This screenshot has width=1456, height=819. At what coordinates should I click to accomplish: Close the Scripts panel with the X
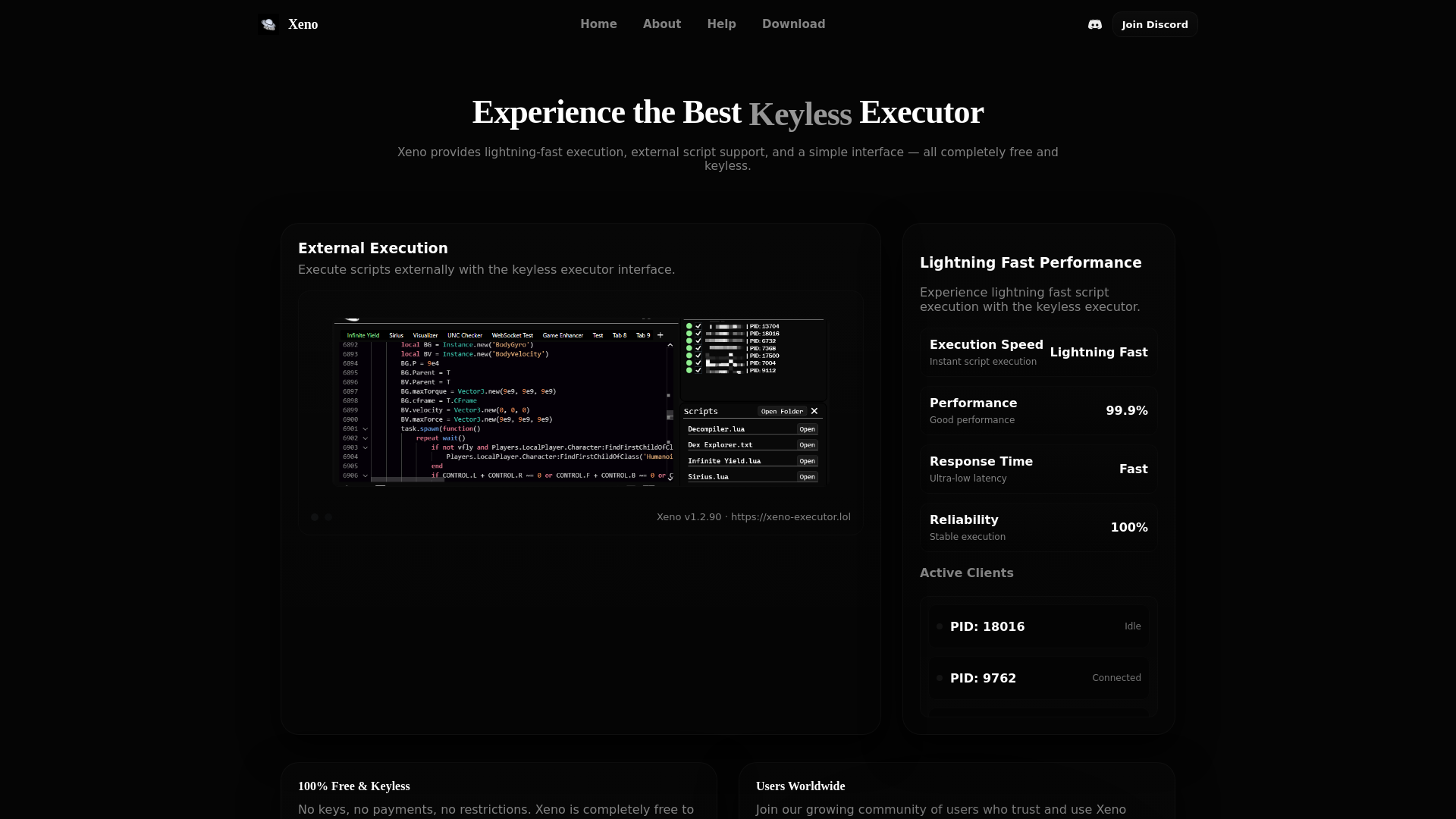pyautogui.click(x=814, y=411)
